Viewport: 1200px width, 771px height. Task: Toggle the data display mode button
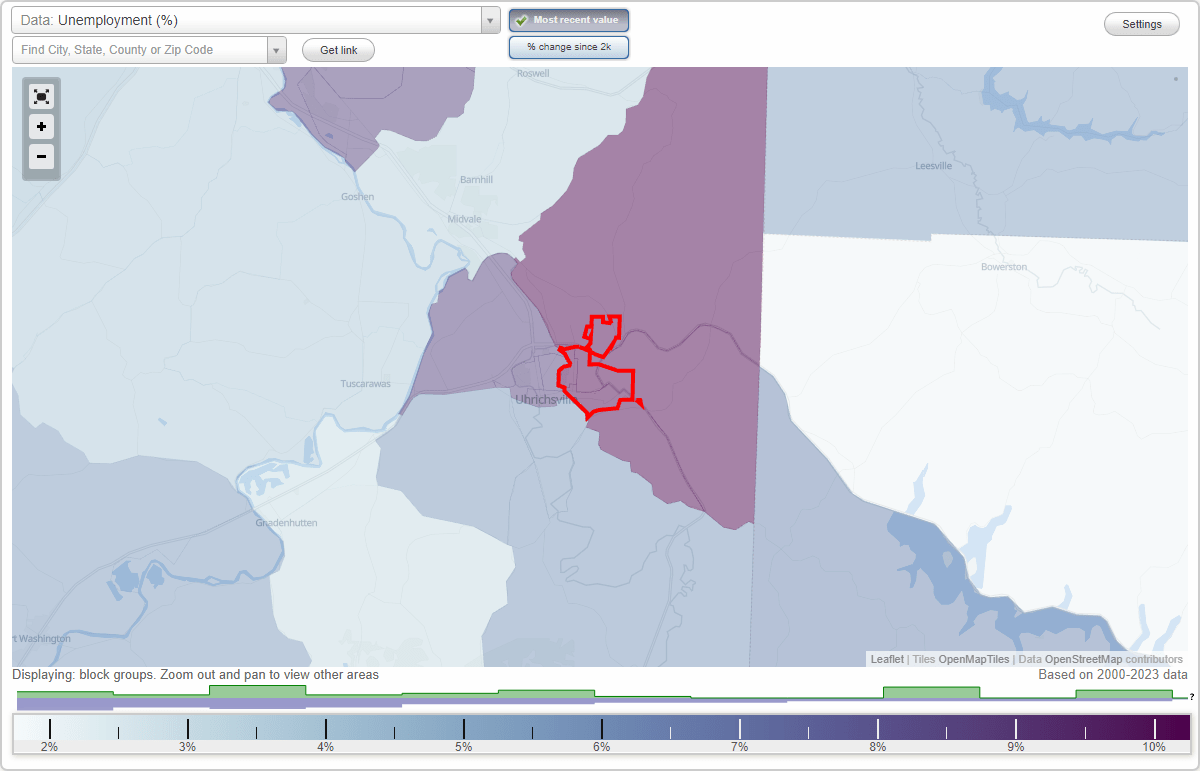(568, 46)
